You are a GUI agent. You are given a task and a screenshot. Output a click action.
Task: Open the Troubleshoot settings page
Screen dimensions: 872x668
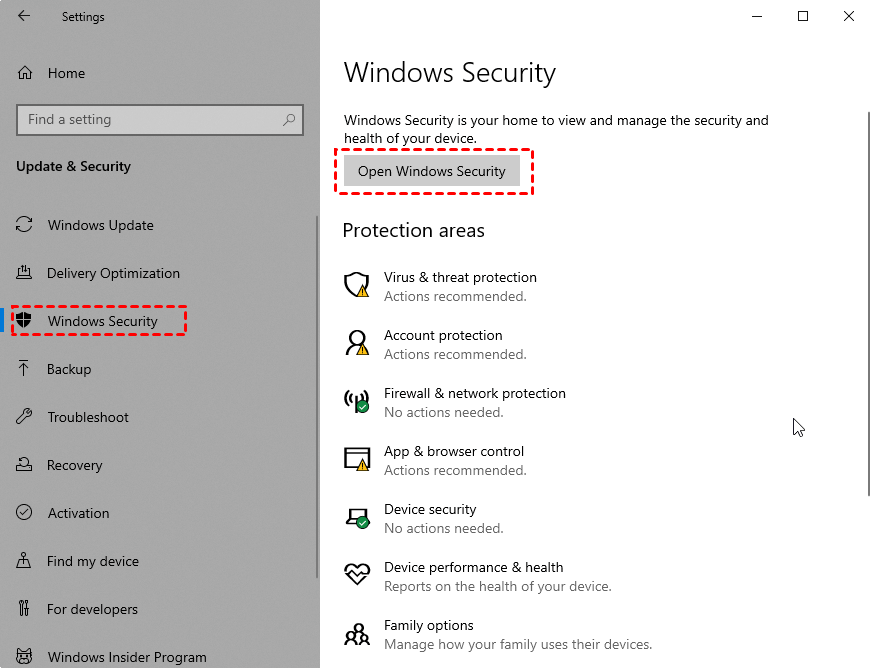pyautogui.click(x=88, y=417)
